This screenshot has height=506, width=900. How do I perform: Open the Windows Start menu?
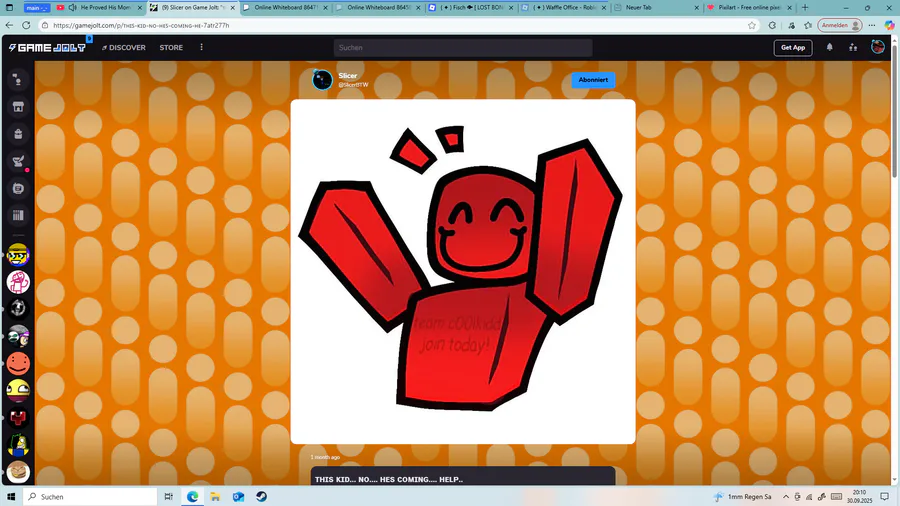pyautogui.click(x=10, y=497)
